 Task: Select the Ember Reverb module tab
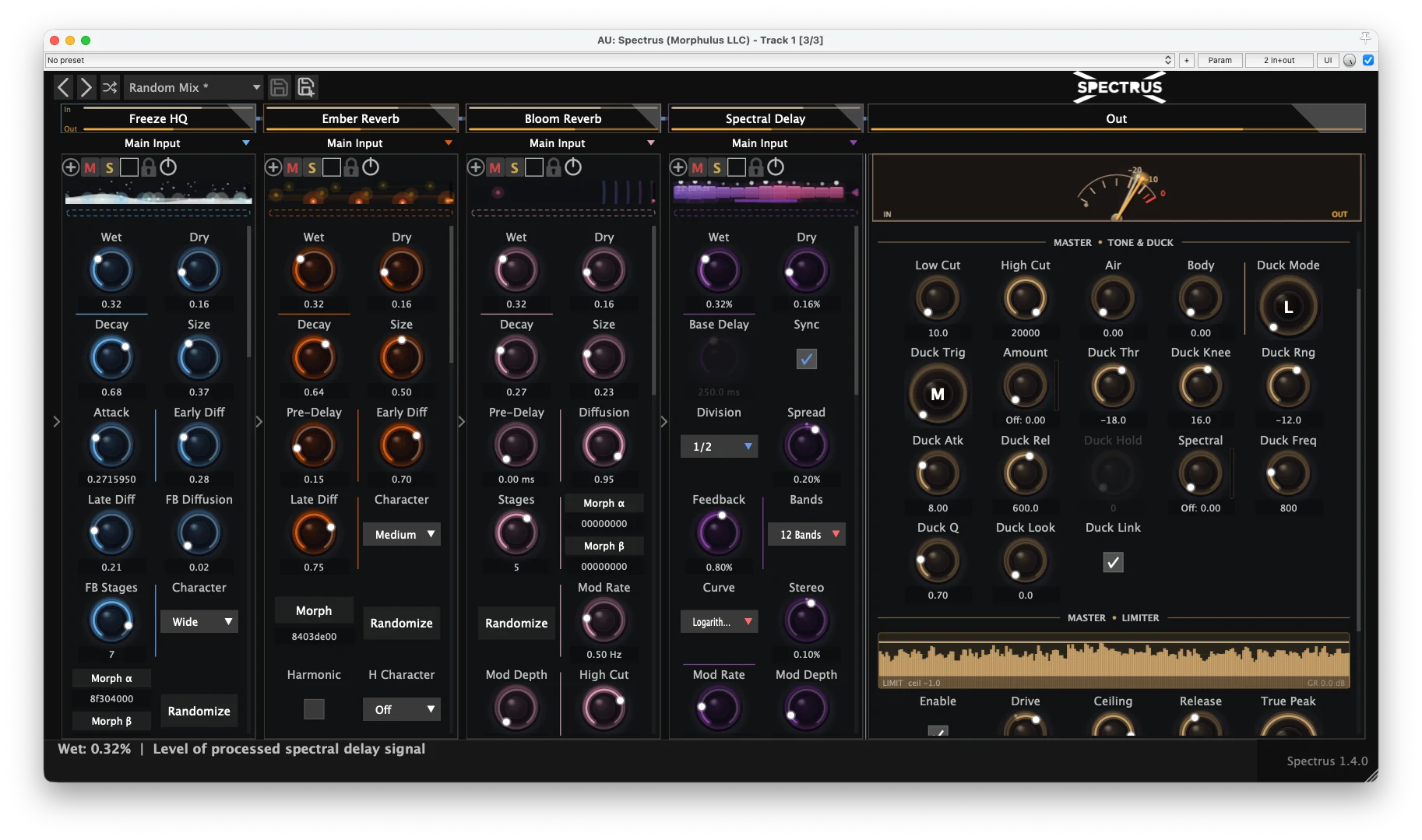point(361,118)
